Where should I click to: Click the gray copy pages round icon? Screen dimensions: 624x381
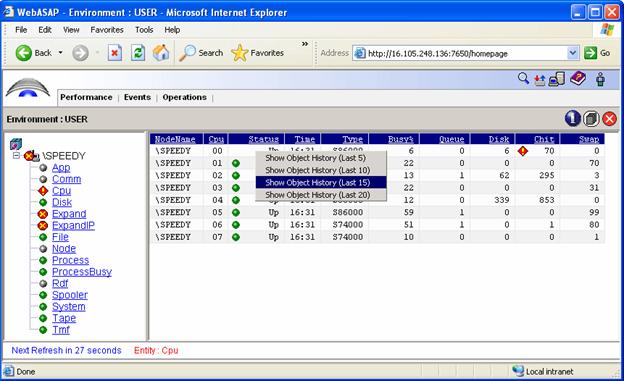[x=591, y=119]
